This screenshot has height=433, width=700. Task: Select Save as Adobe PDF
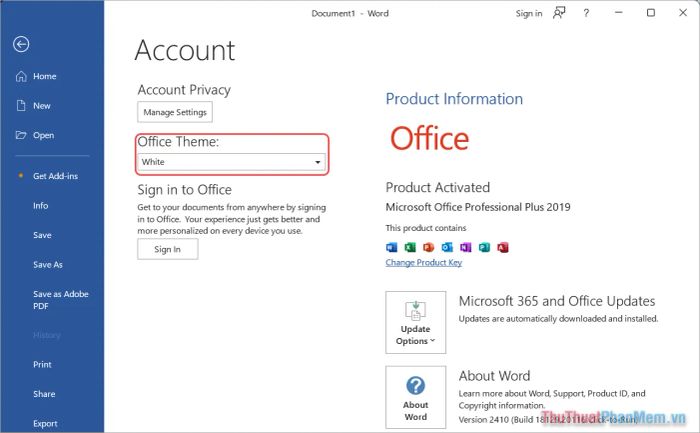(x=61, y=300)
